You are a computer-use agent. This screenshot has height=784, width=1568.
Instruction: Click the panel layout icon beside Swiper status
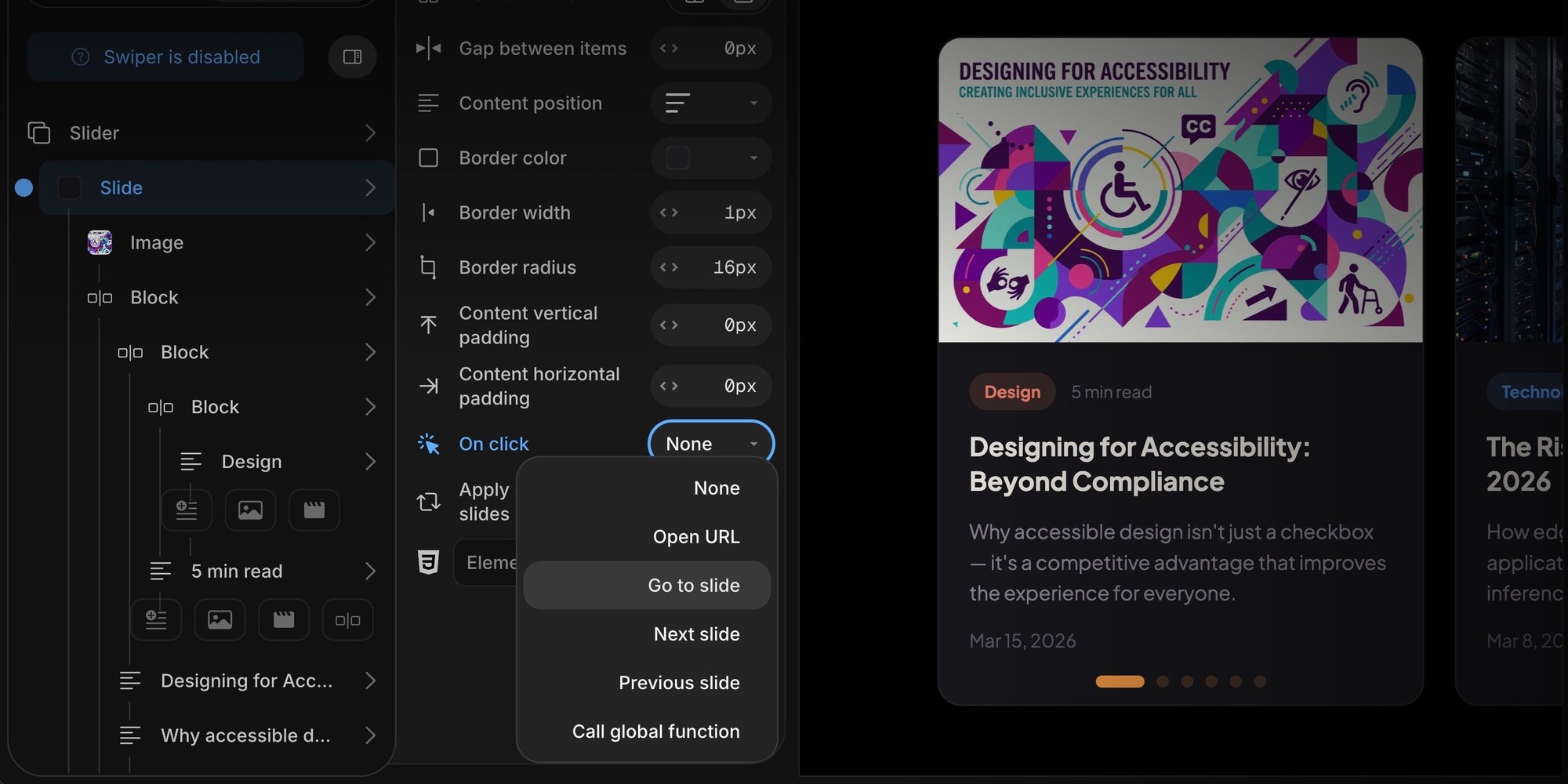pos(352,56)
